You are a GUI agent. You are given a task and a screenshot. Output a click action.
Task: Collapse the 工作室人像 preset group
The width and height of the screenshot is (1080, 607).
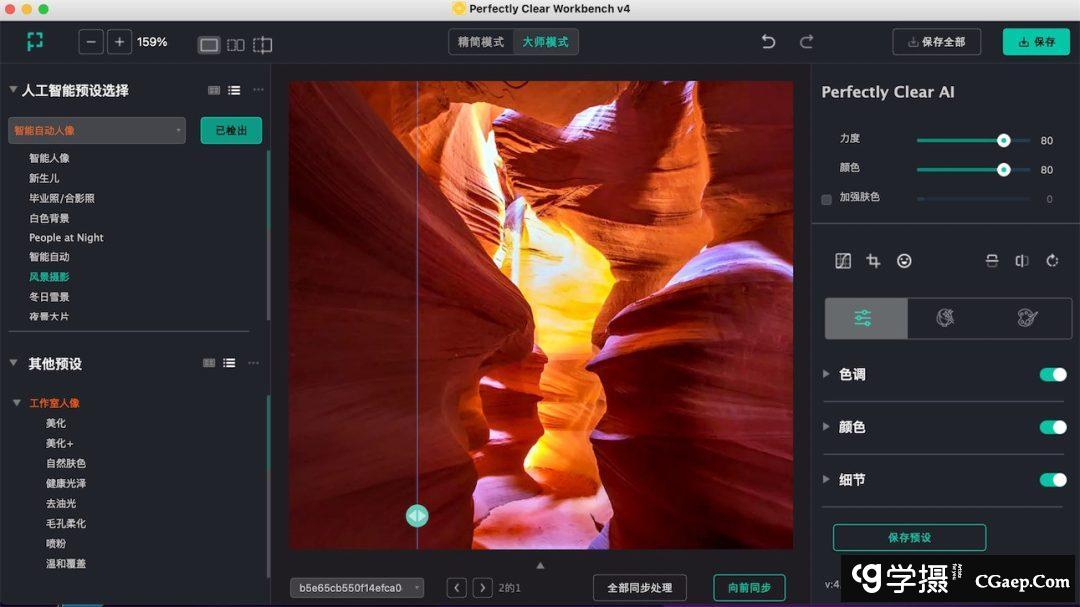pos(17,403)
